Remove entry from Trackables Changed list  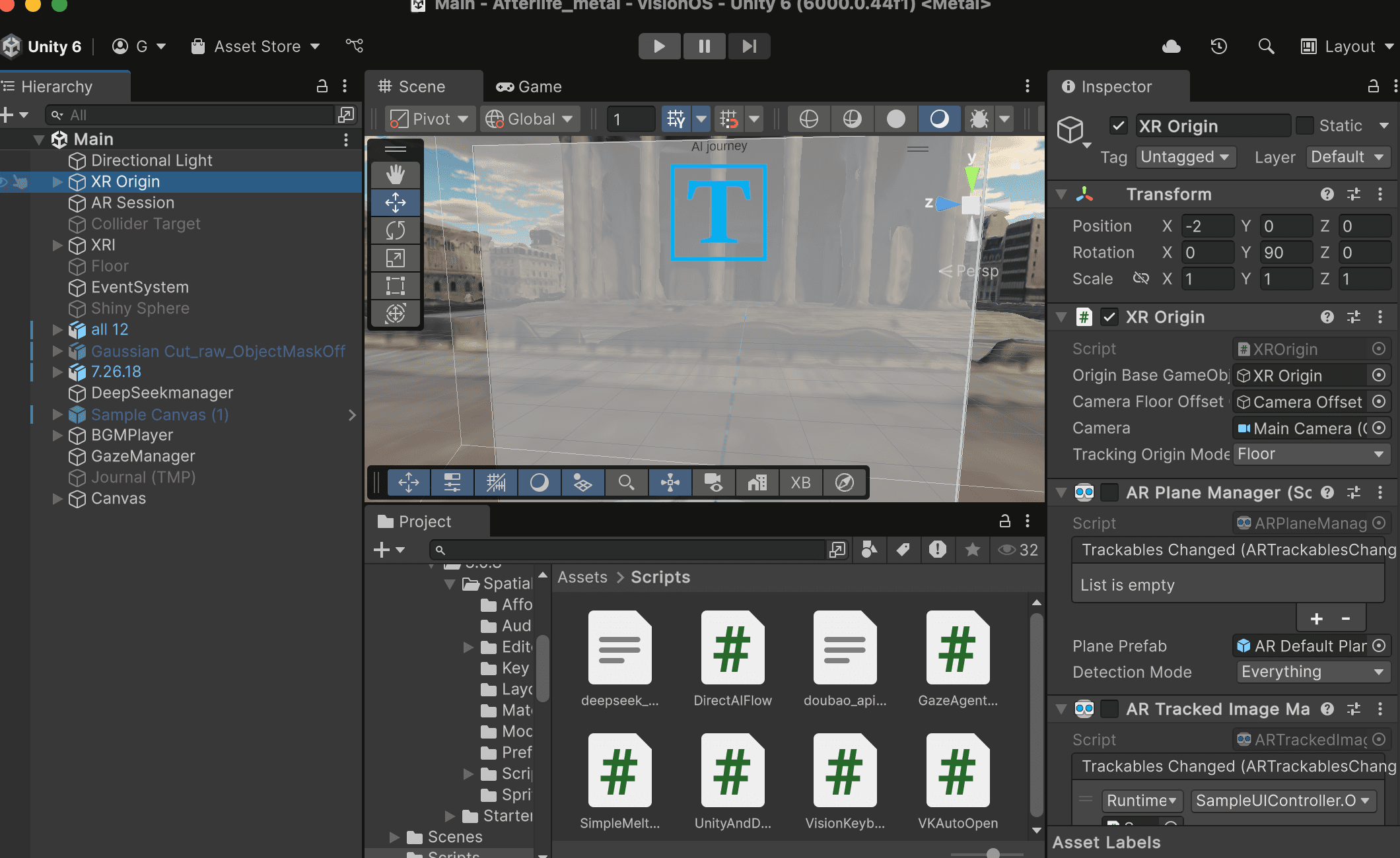pos(1345,619)
